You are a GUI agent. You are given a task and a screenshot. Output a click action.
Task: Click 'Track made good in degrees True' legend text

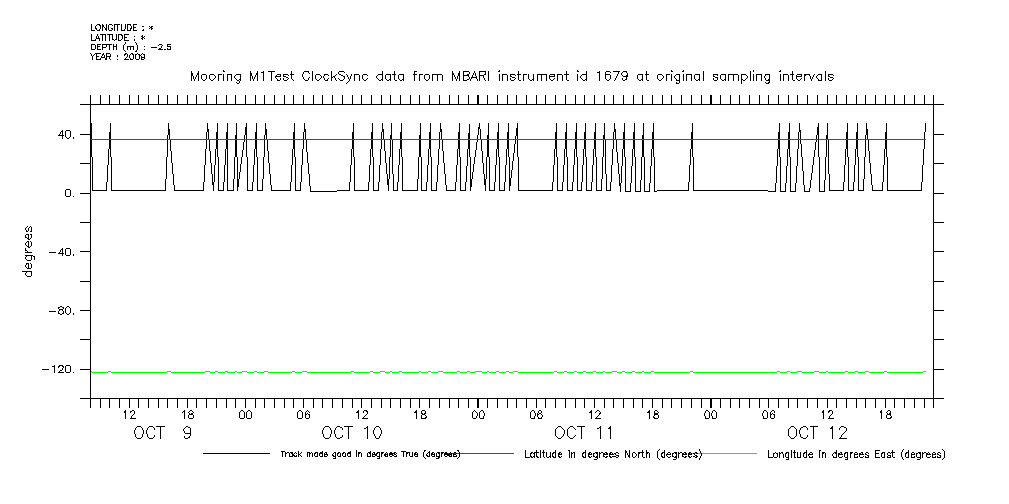click(369, 454)
